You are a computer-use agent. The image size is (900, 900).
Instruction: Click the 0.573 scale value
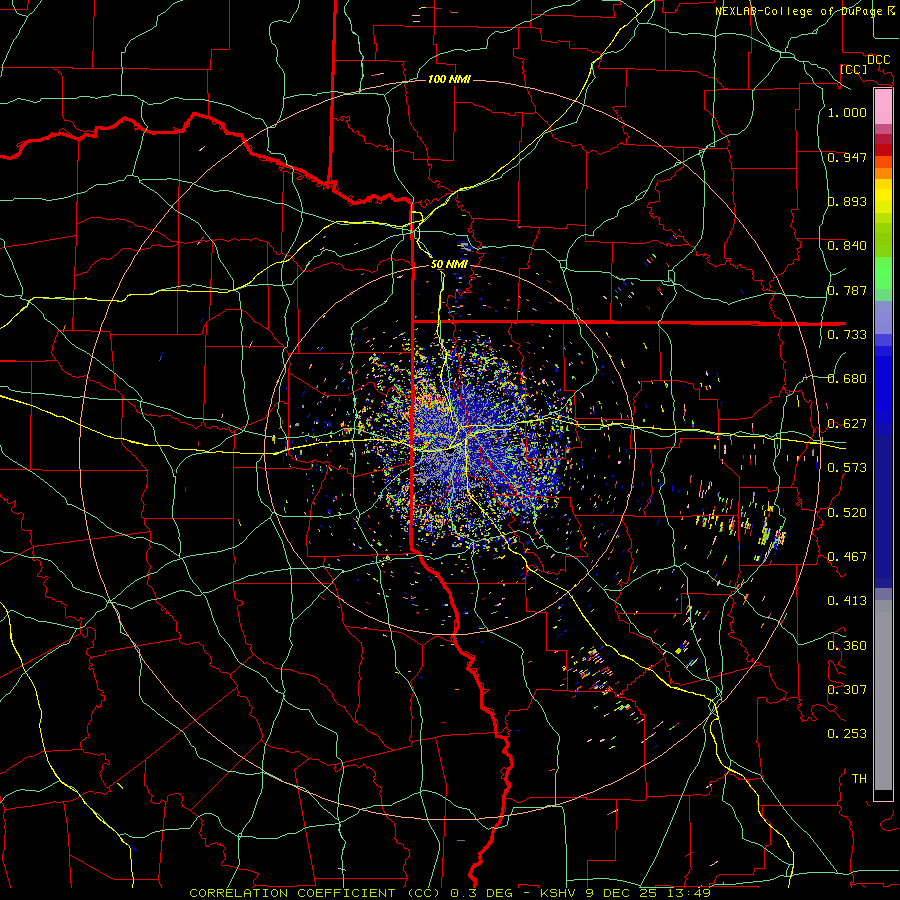[x=847, y=468]
